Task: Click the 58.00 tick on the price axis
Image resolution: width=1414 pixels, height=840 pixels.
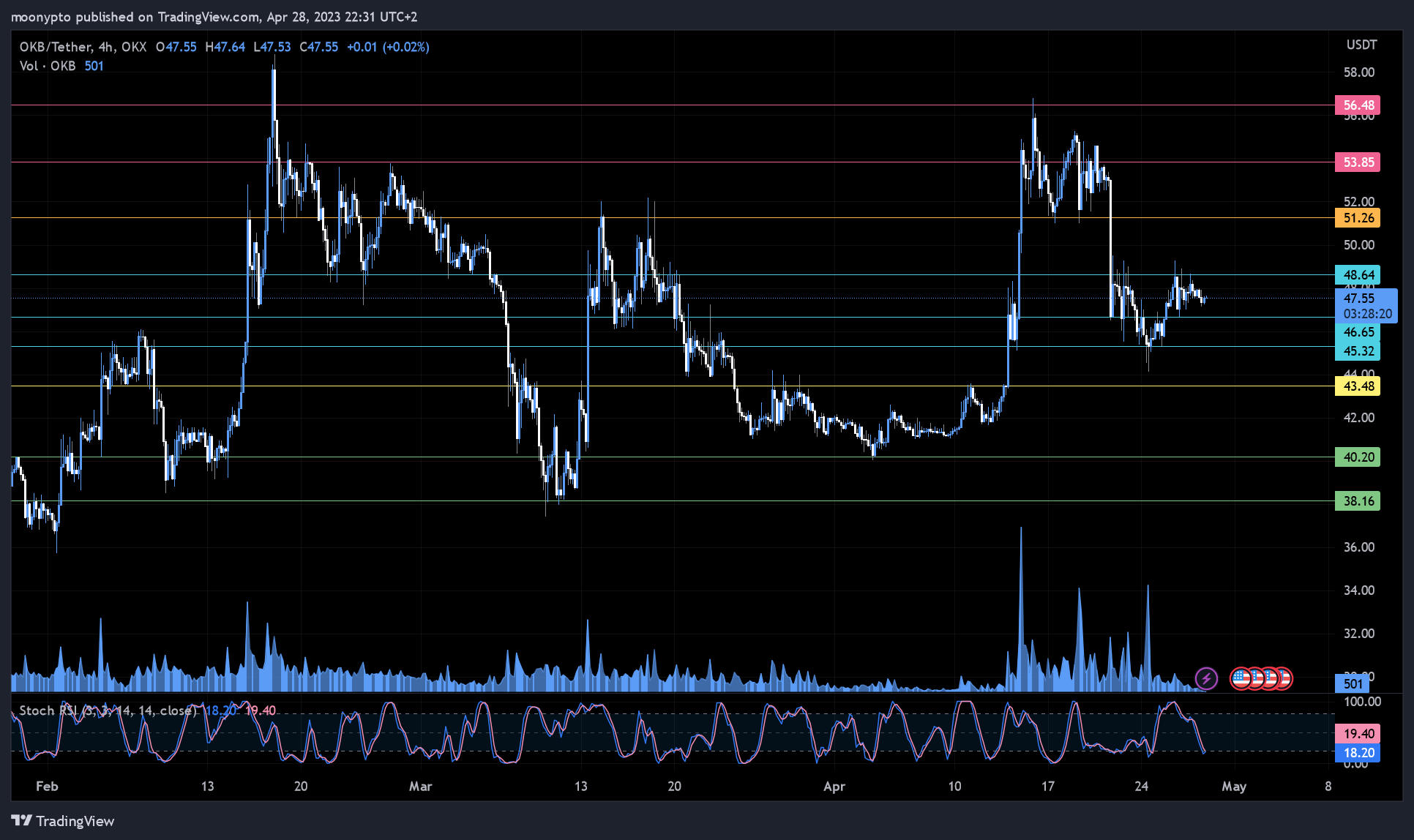Action: tap(1359, 72)
